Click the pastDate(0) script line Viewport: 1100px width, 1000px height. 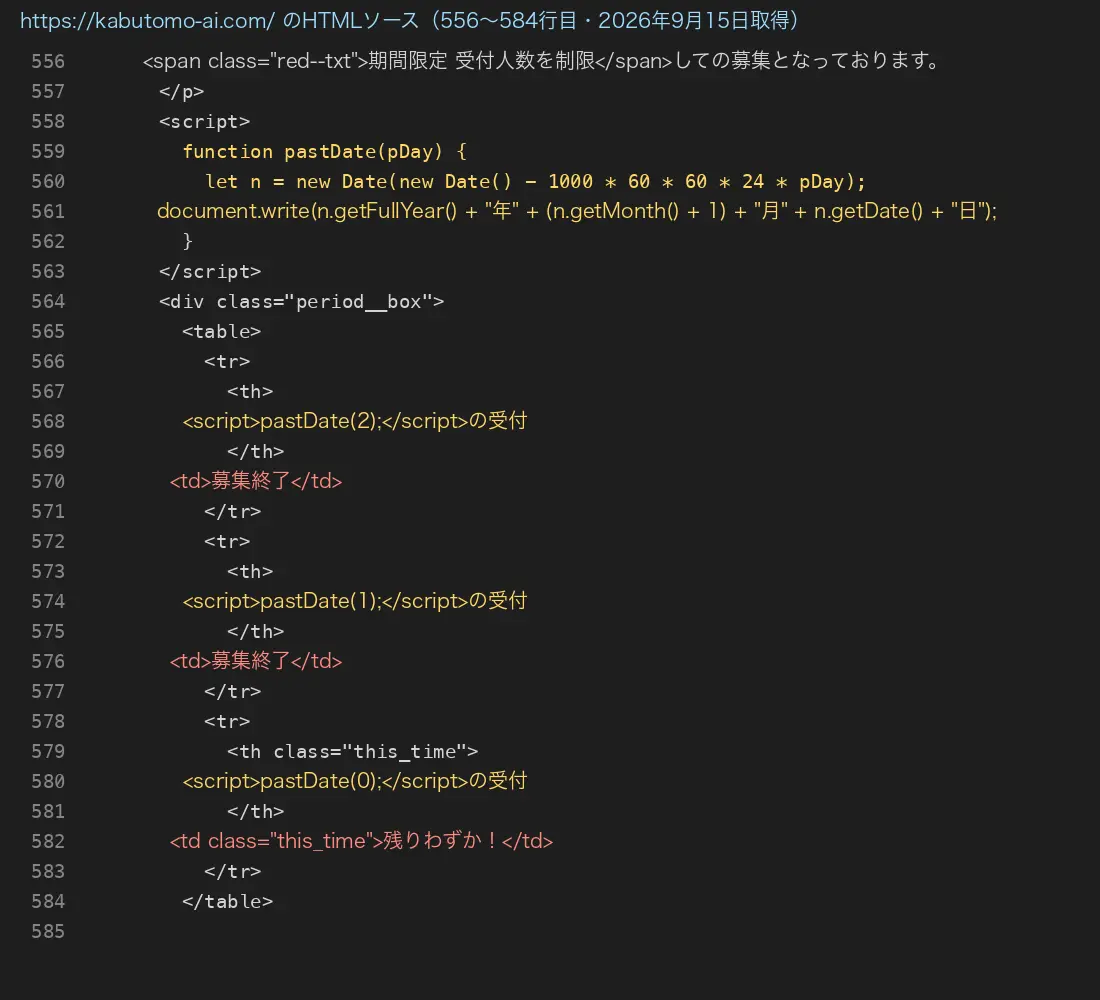pyautogui.click(x=355, y=781)
